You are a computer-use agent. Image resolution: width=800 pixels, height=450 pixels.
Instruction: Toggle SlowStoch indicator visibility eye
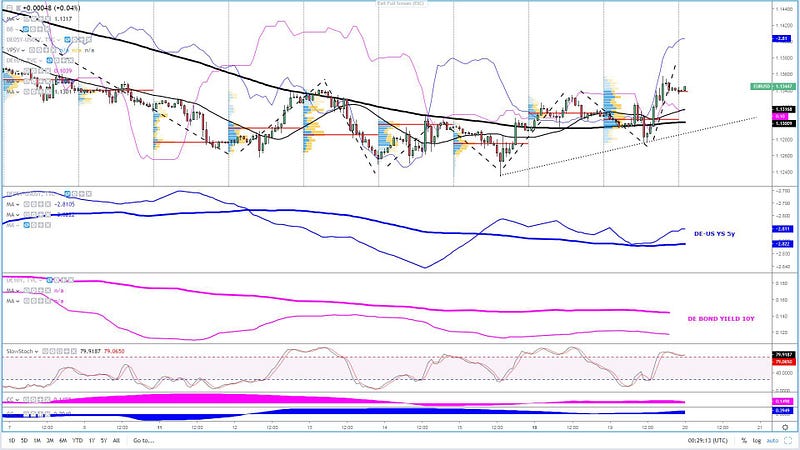point(44,352)
